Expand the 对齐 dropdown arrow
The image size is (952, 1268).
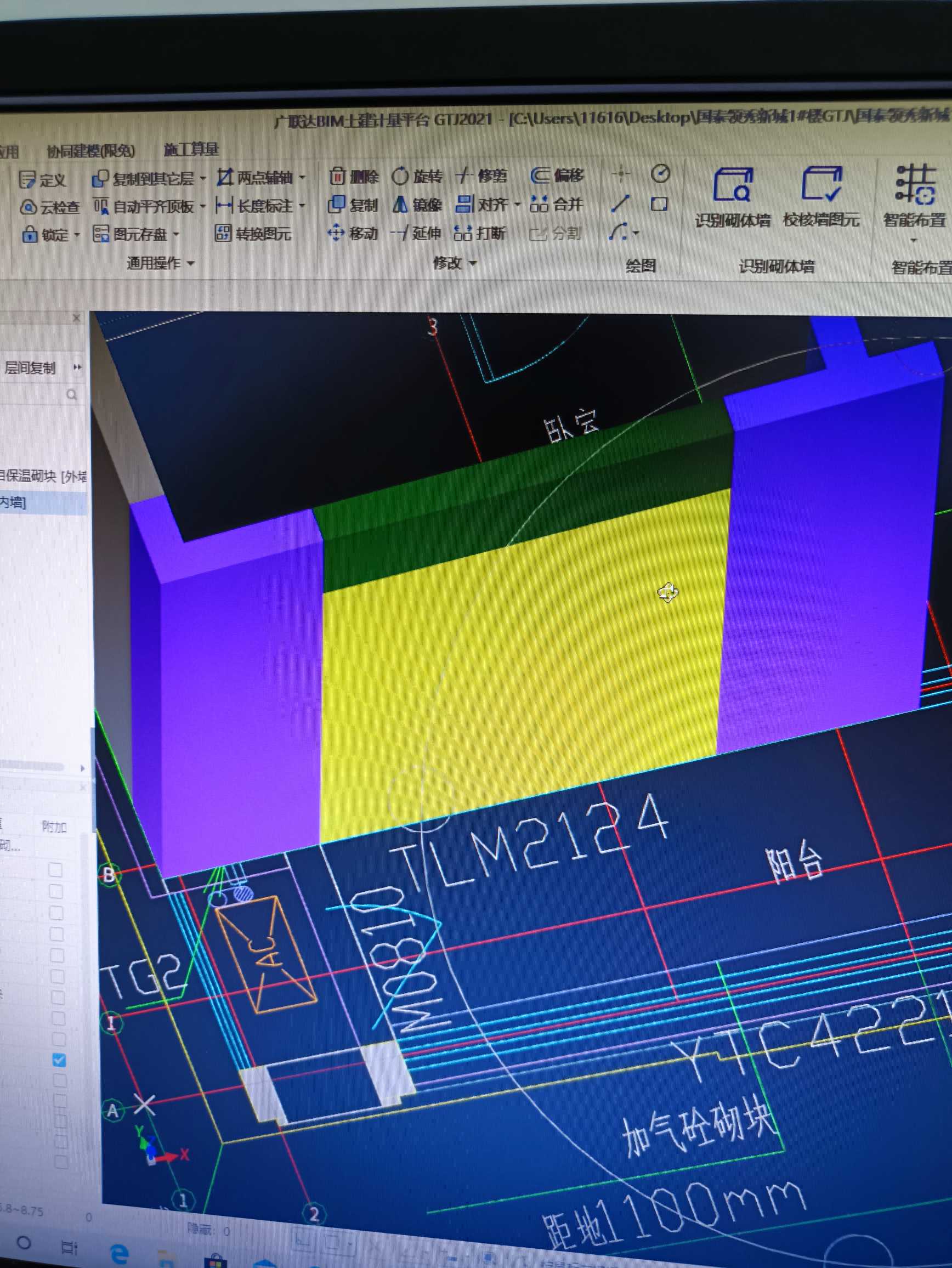point(517,204)
